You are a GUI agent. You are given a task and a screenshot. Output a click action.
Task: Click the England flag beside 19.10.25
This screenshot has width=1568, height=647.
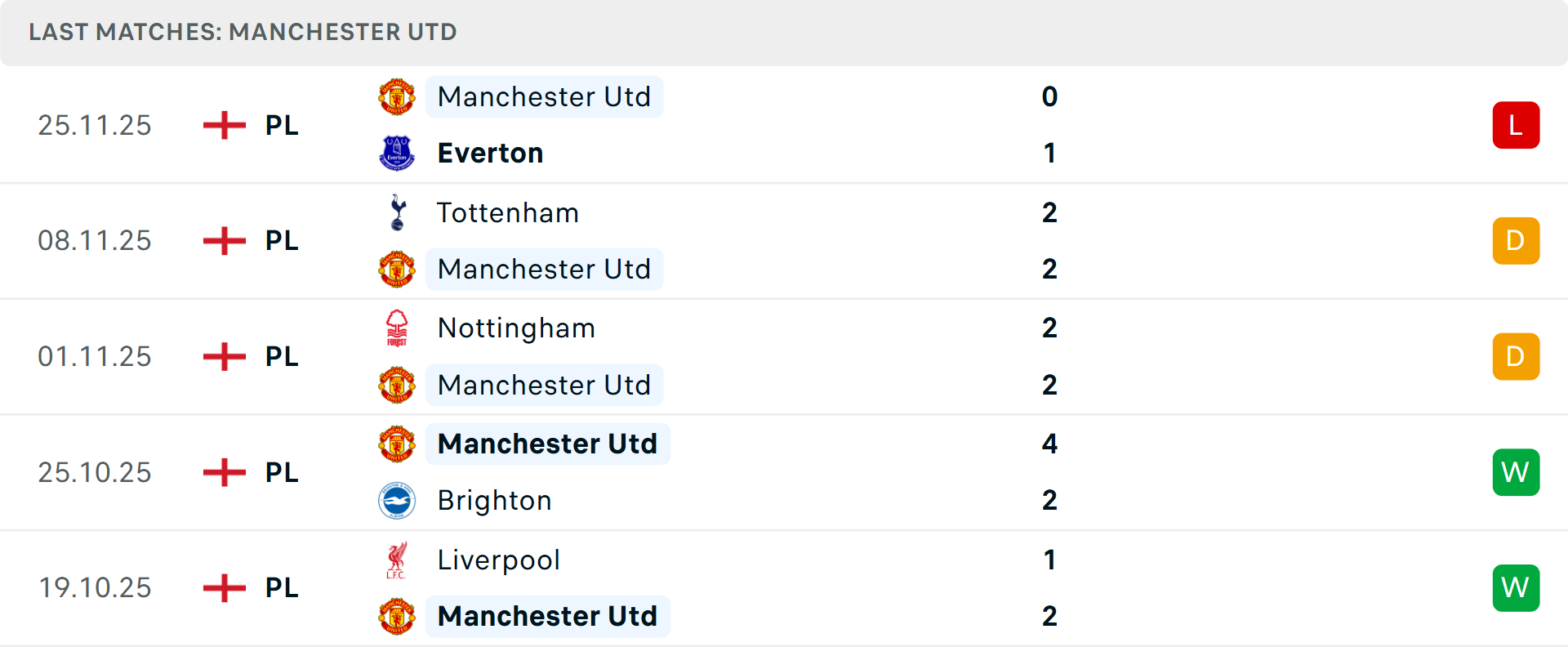click(223, 587)
